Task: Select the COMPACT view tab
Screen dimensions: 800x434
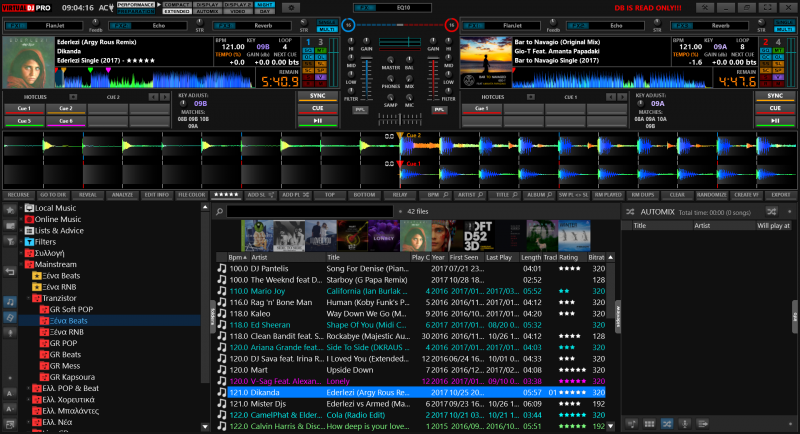Action: point(177,5)
